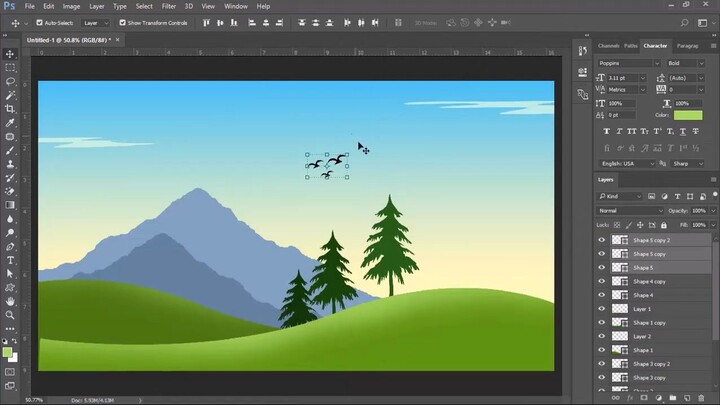
Task: Hide the Shape 4 layer
Action: point(602,295)
